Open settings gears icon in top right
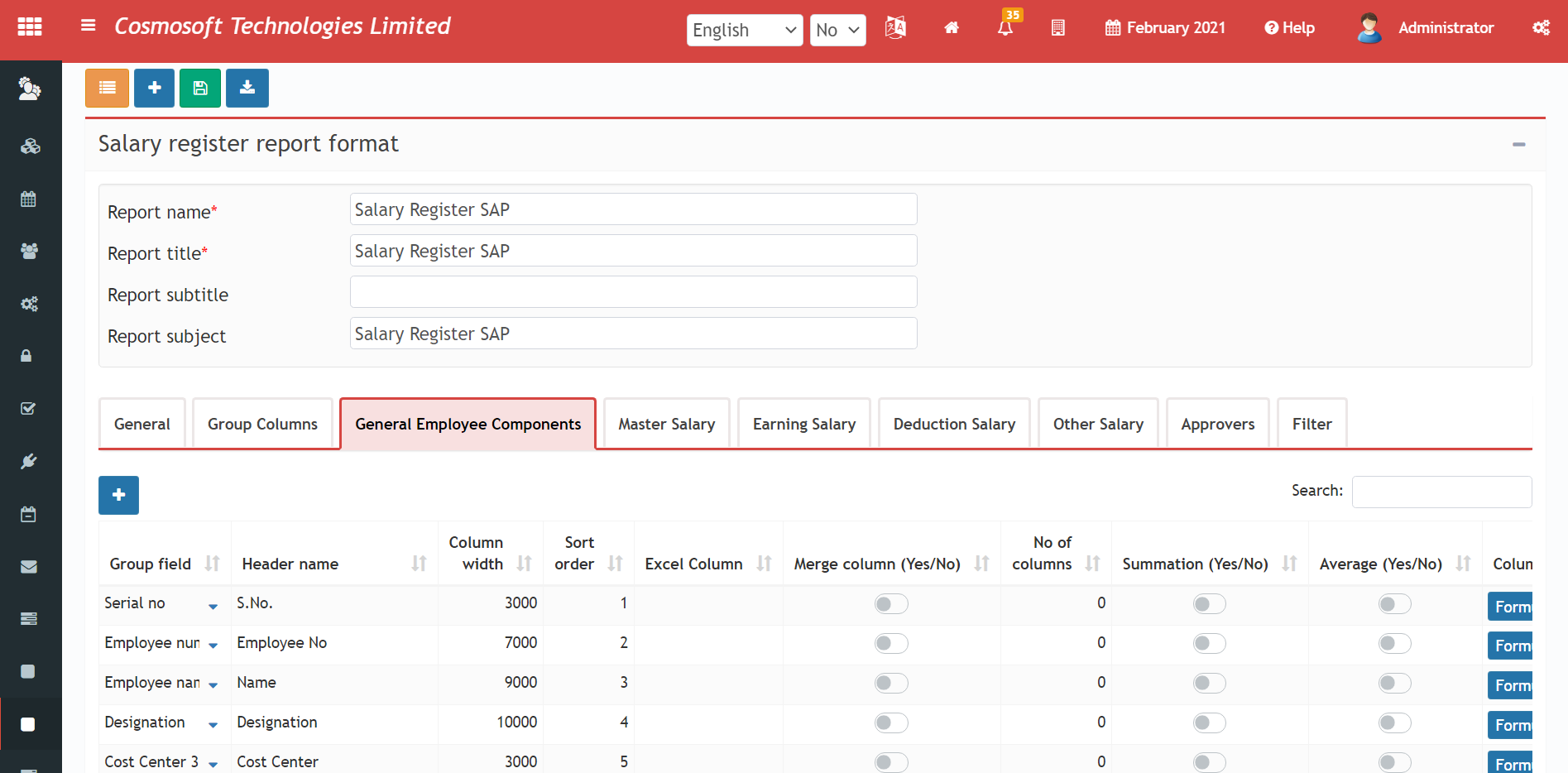Viewport: 1568px width, 773px height. 1541,27
